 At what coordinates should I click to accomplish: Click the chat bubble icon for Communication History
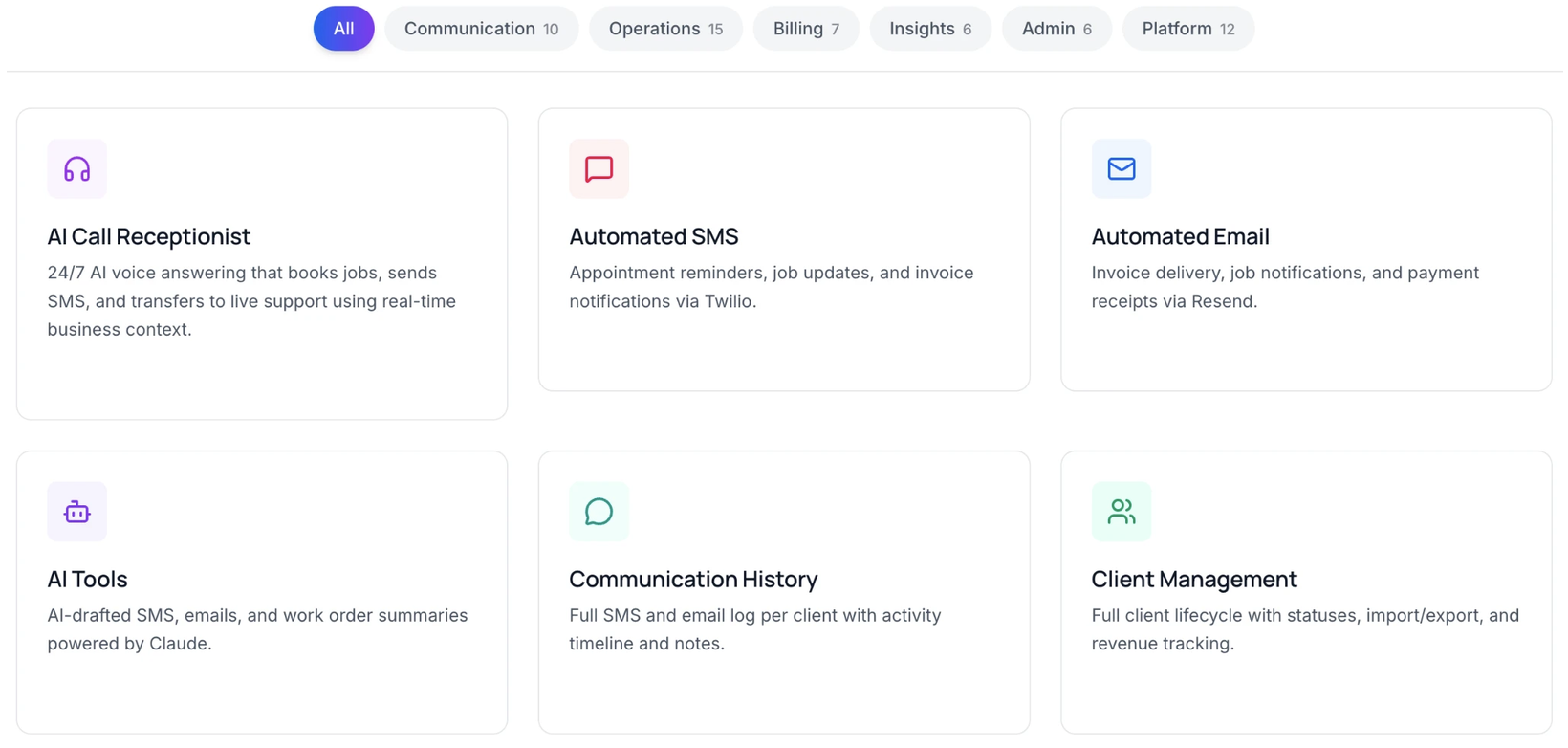(599, 512)
